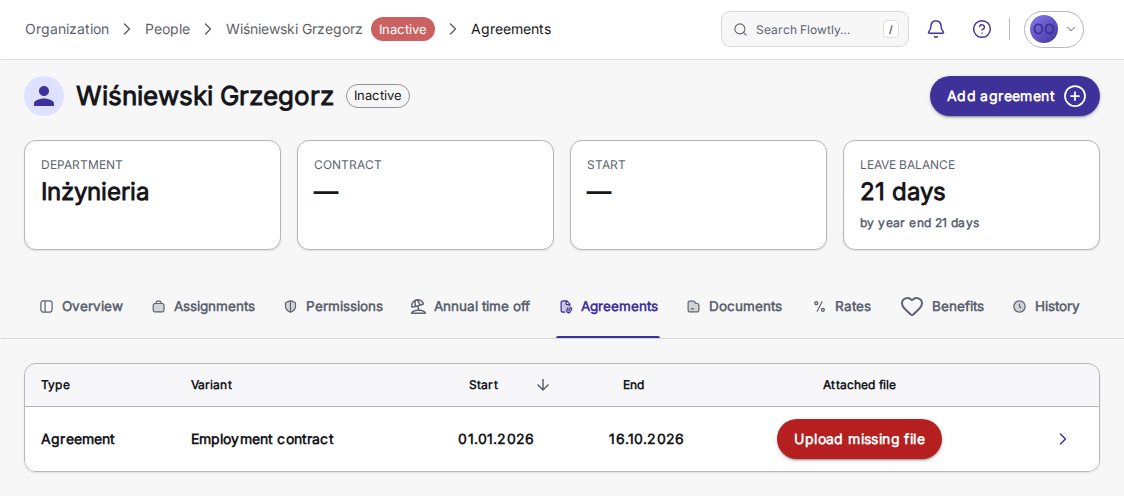The width and height of the screenshot is (1124, 496).
Task: Switch to the Permissions tab
Action: click(x=334, y=307)
